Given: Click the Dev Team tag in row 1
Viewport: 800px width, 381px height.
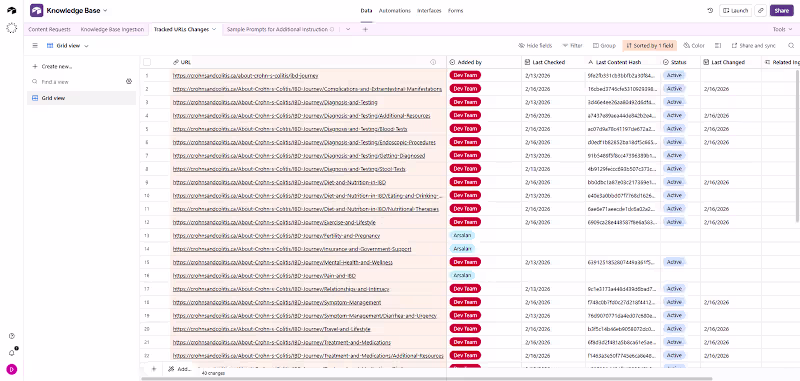Looking at the screenshot, I should [x=465, y=75].
